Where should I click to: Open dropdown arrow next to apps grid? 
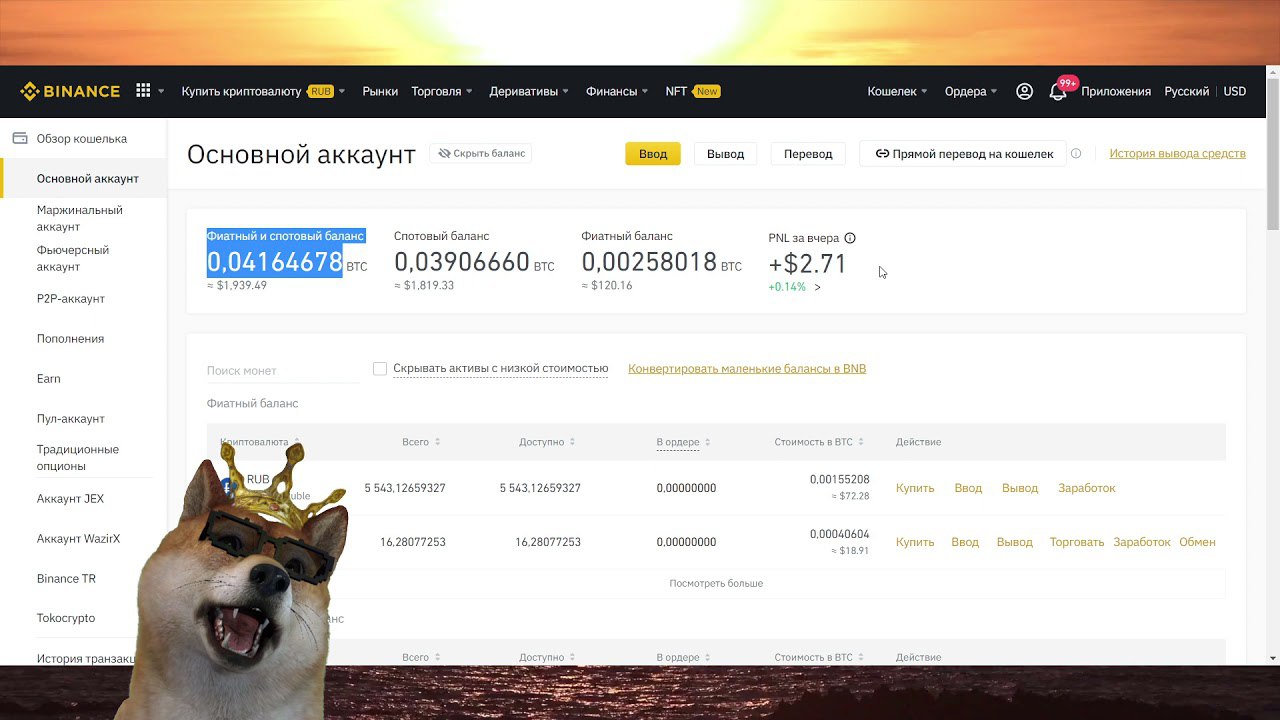(161, 91)
